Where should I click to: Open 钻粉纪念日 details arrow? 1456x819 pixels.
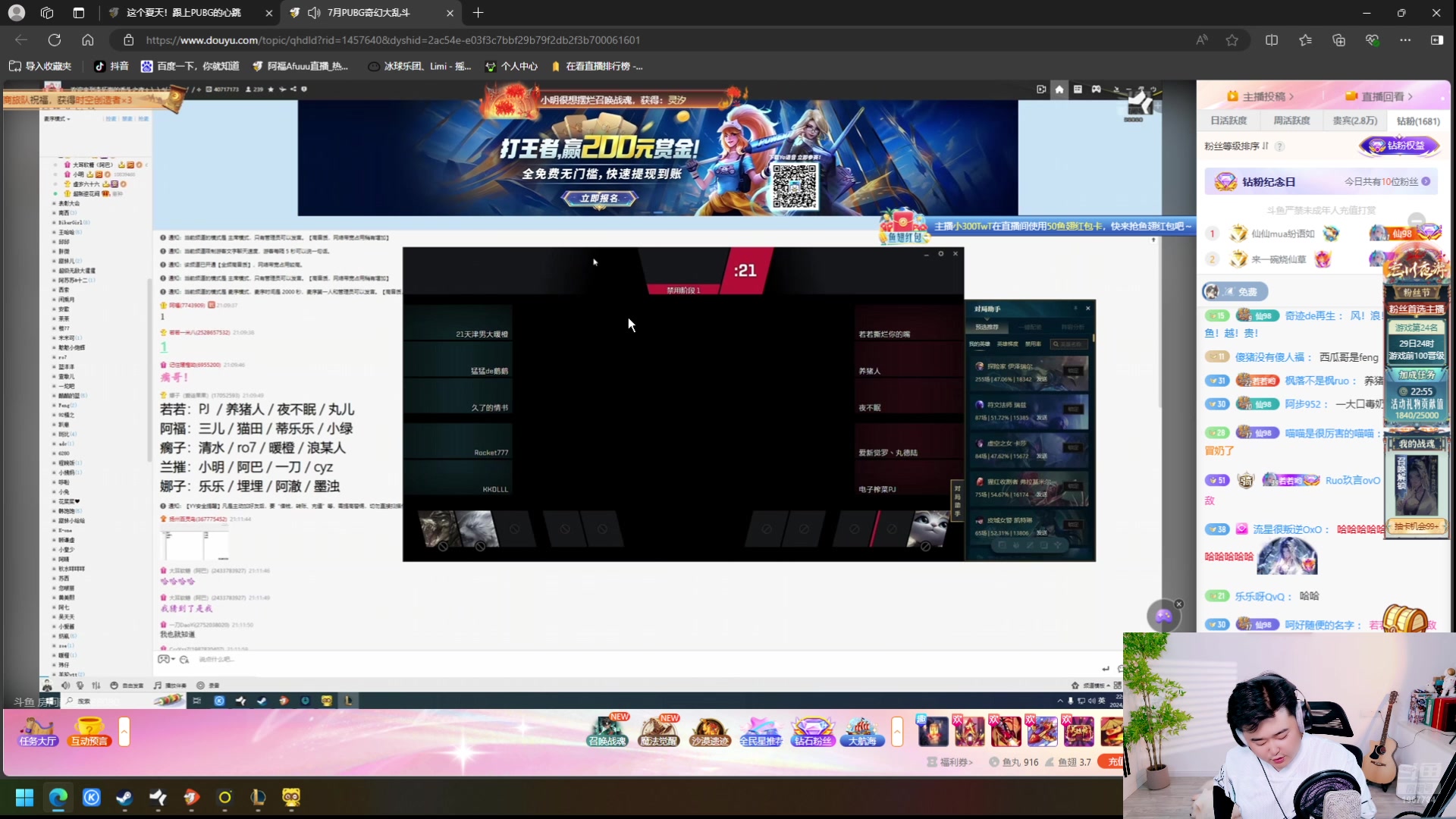(1426, 182)
